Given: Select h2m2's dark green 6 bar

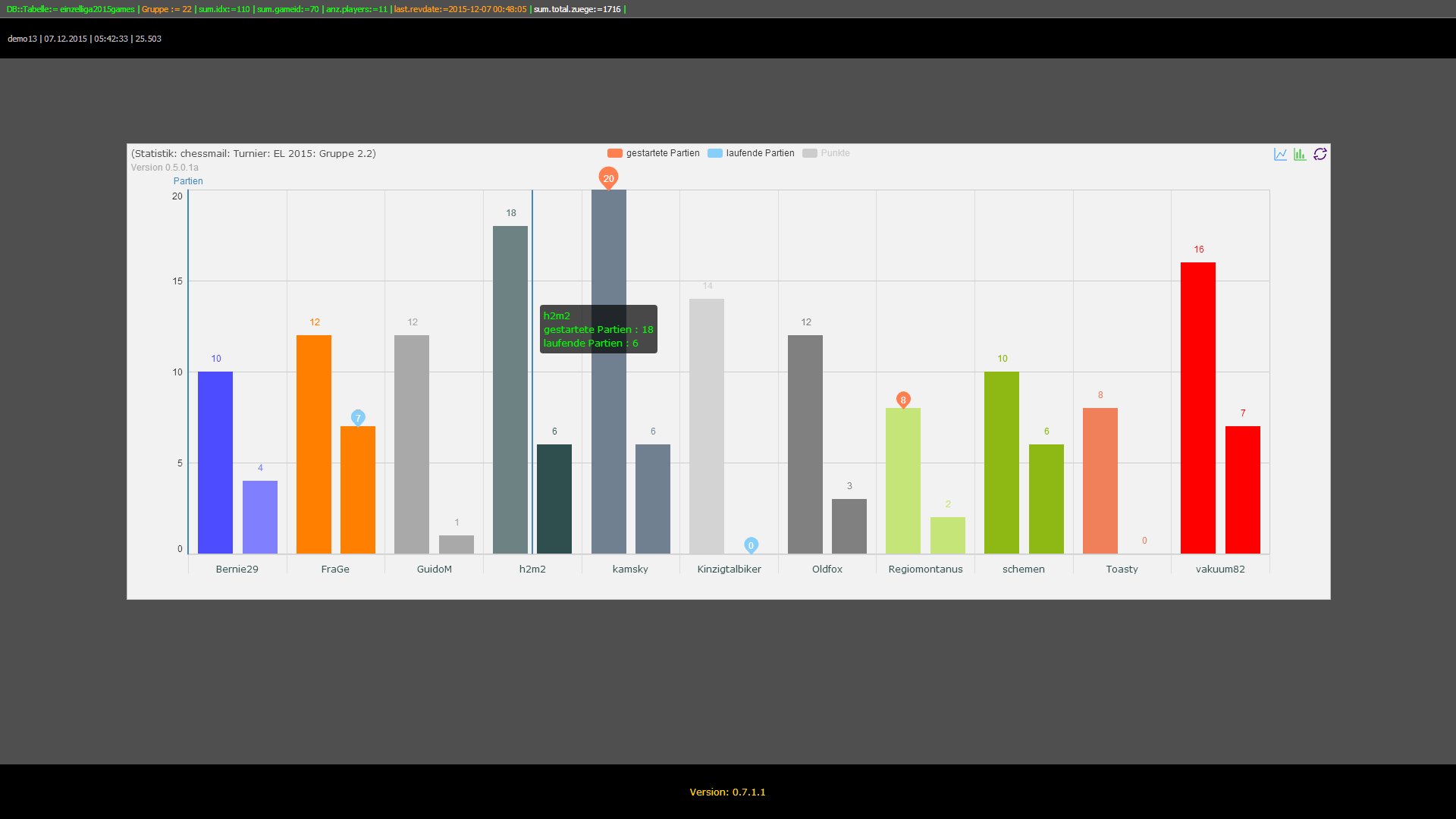Looking at the screenshot, I should [x=554, y=499].
